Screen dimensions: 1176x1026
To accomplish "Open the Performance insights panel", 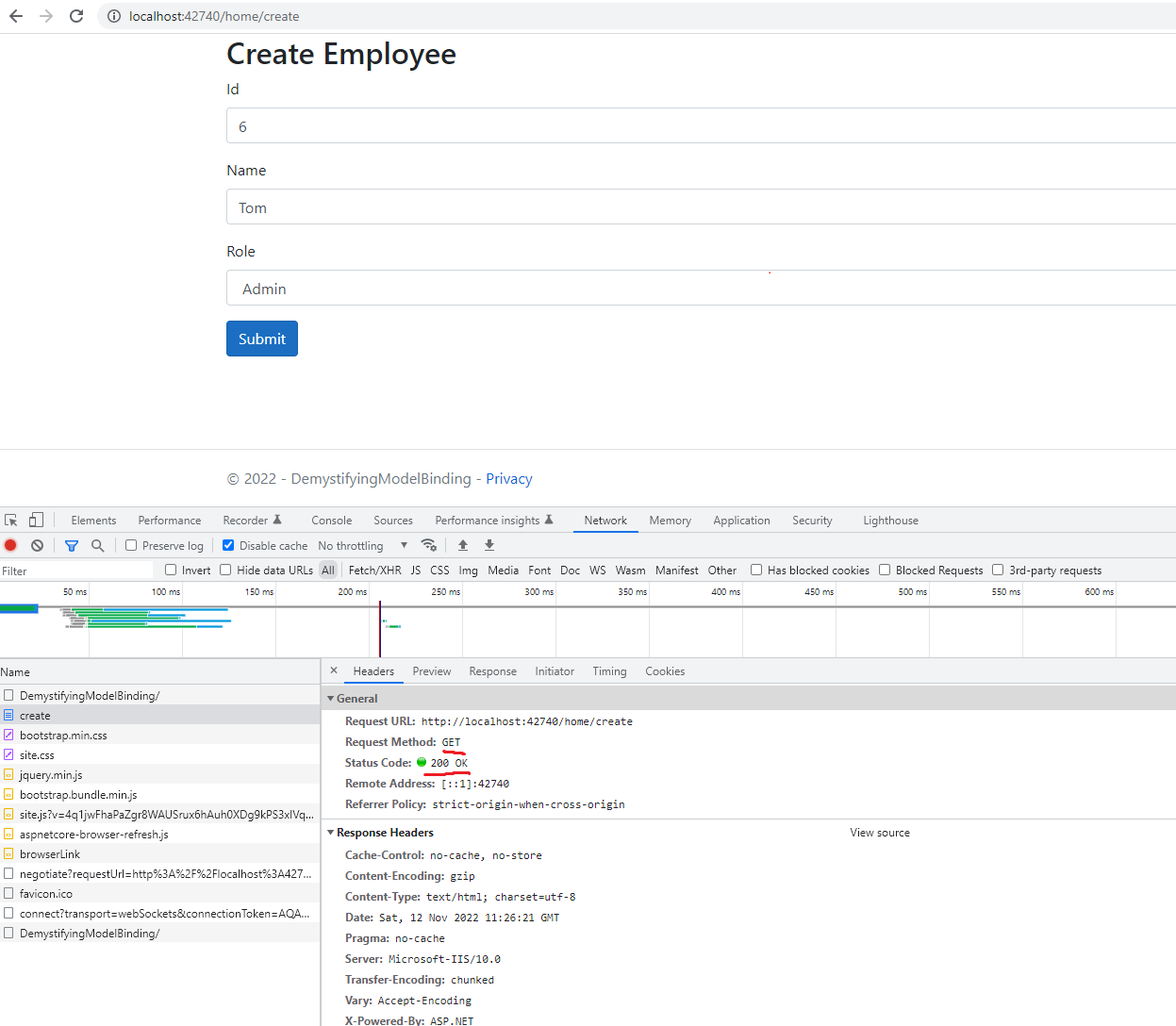I will coord(494,520).
